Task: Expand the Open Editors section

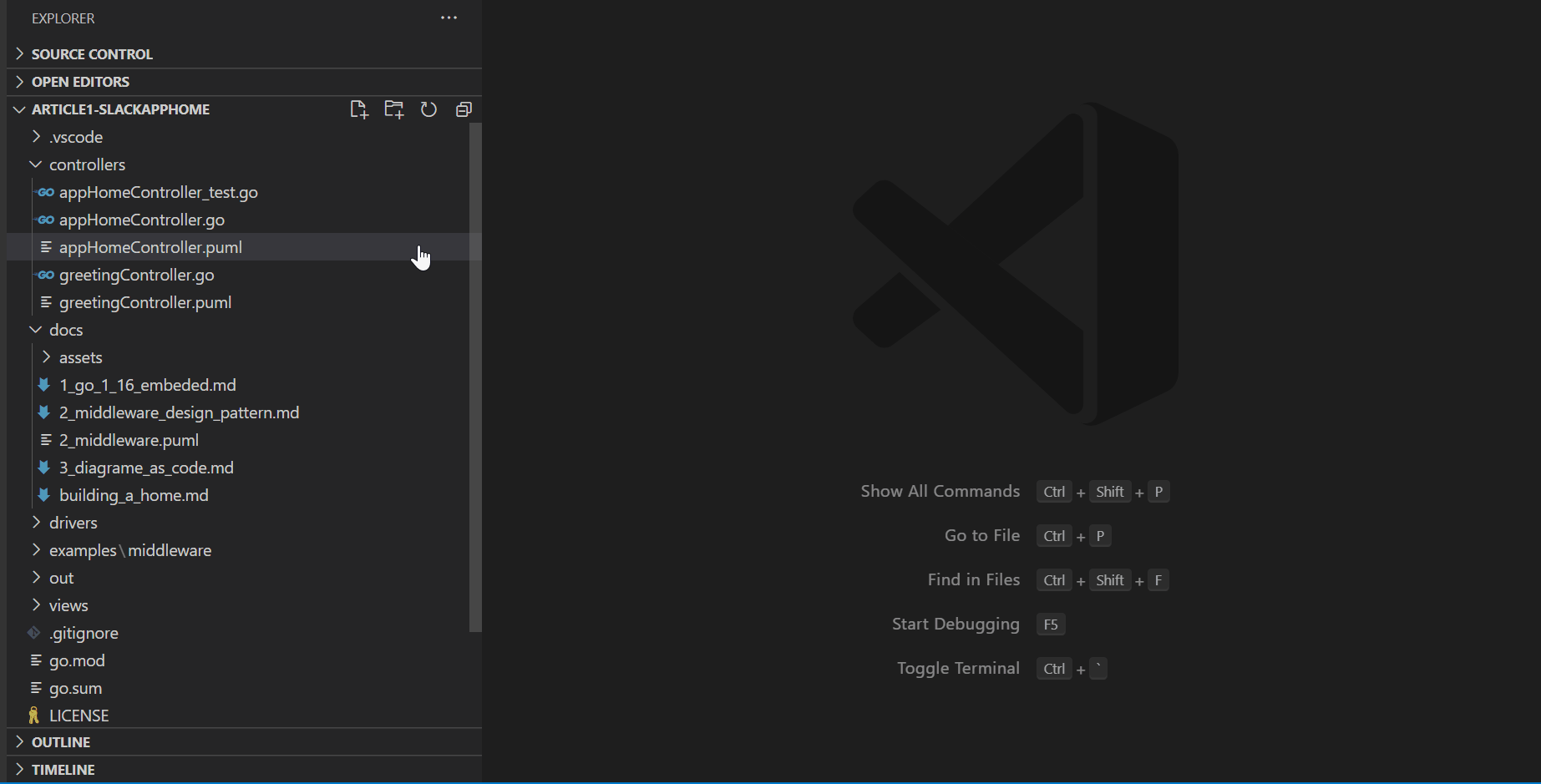Action: point(244,82)
